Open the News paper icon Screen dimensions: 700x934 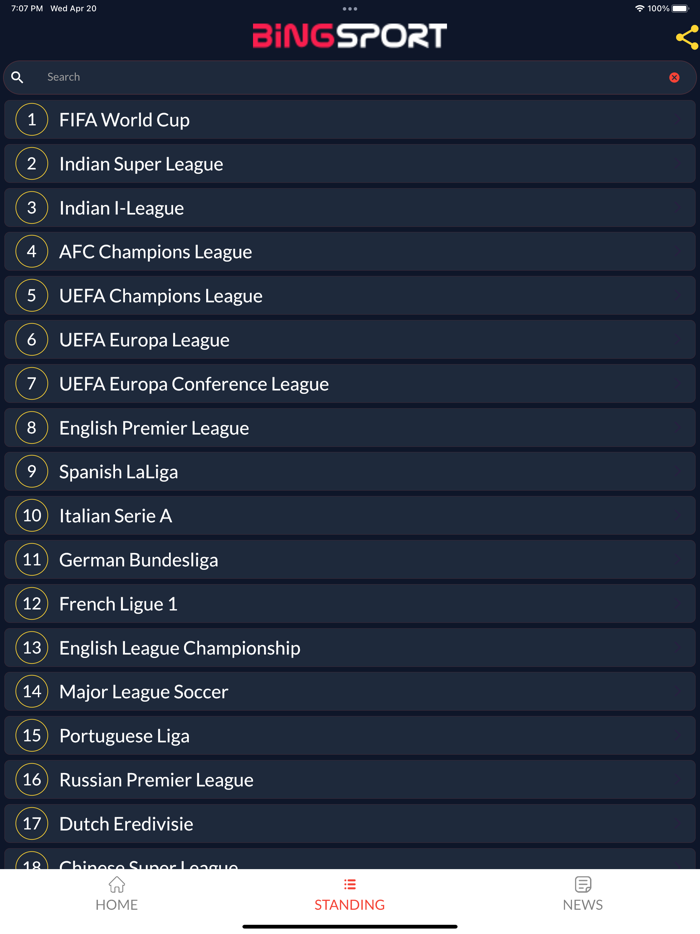click(x=583, y=884)
